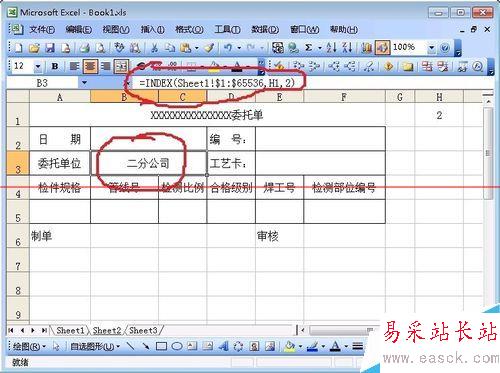The height and width of the screenshot is (373, 500).
Task: Switch to the Sheet1 tab
Action: tap(70, 330)
